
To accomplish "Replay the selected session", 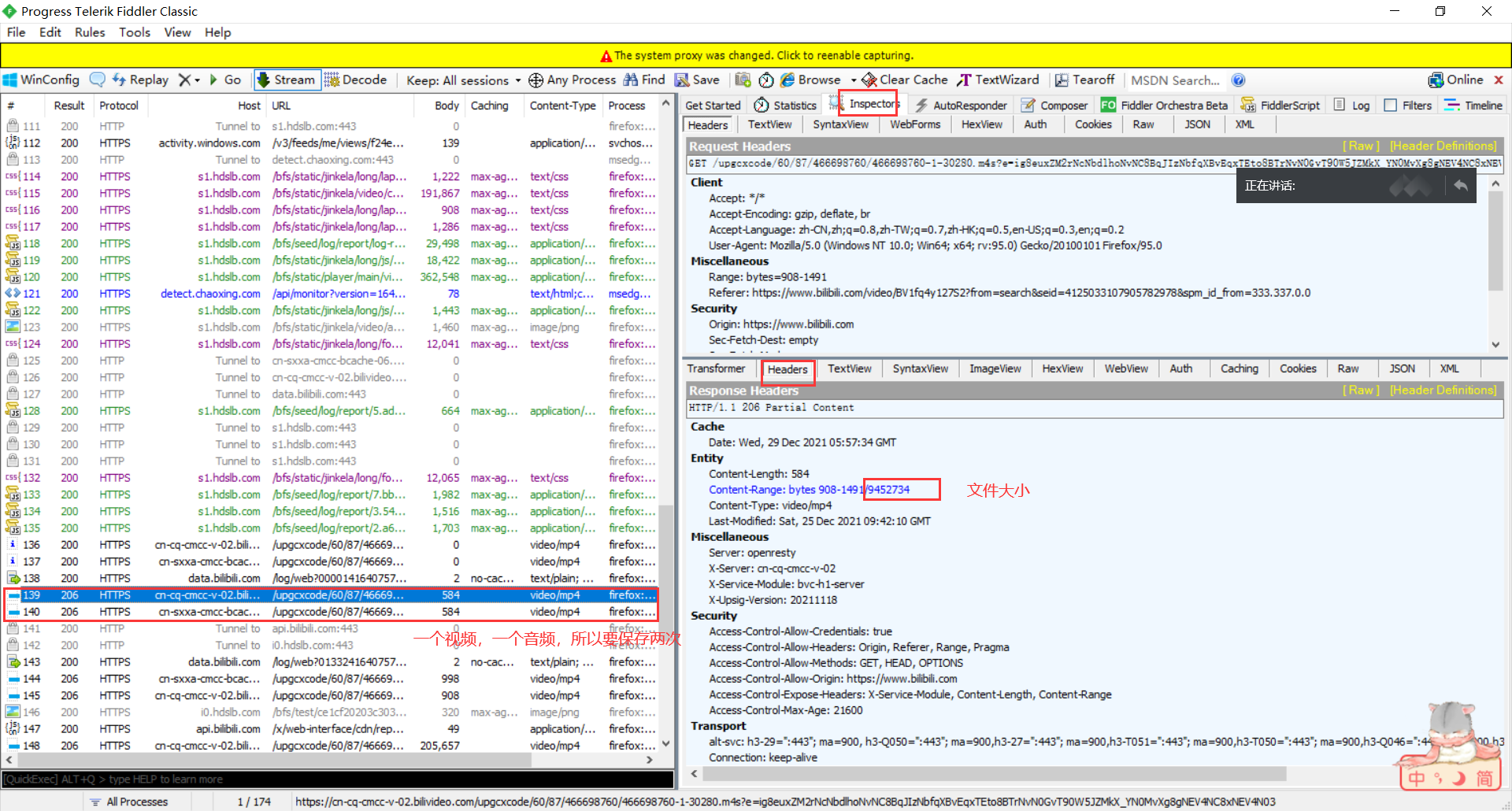I will (x=140, y=80).
